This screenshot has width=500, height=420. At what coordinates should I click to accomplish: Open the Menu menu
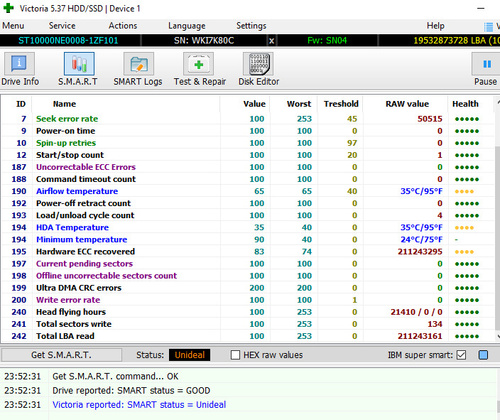[13, 26]
